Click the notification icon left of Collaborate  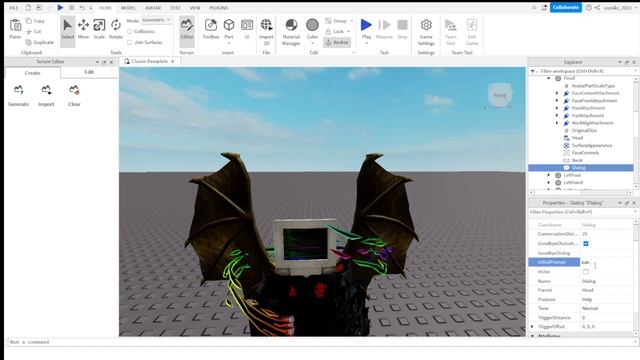[544, 8]
